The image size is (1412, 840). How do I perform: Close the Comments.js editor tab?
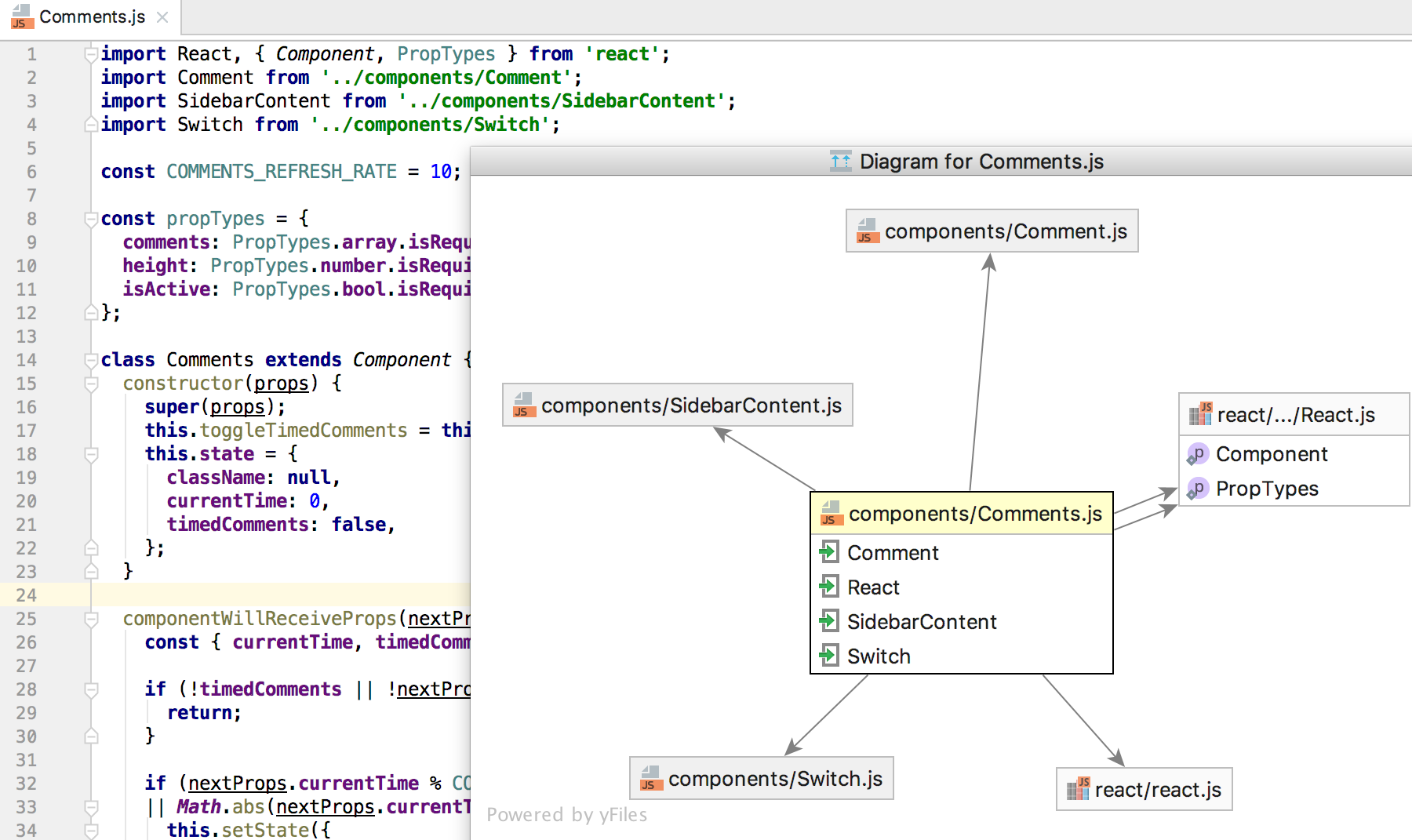coord(162,16)
